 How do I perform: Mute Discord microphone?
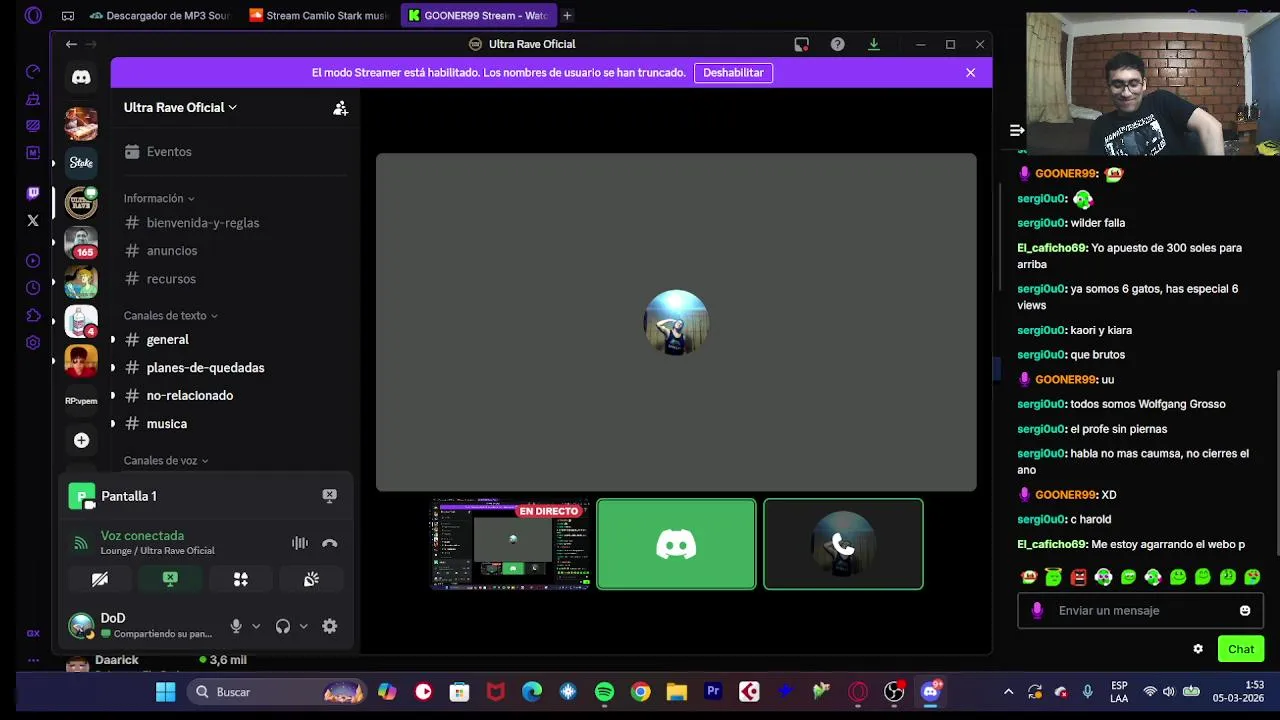click(236, 626)
